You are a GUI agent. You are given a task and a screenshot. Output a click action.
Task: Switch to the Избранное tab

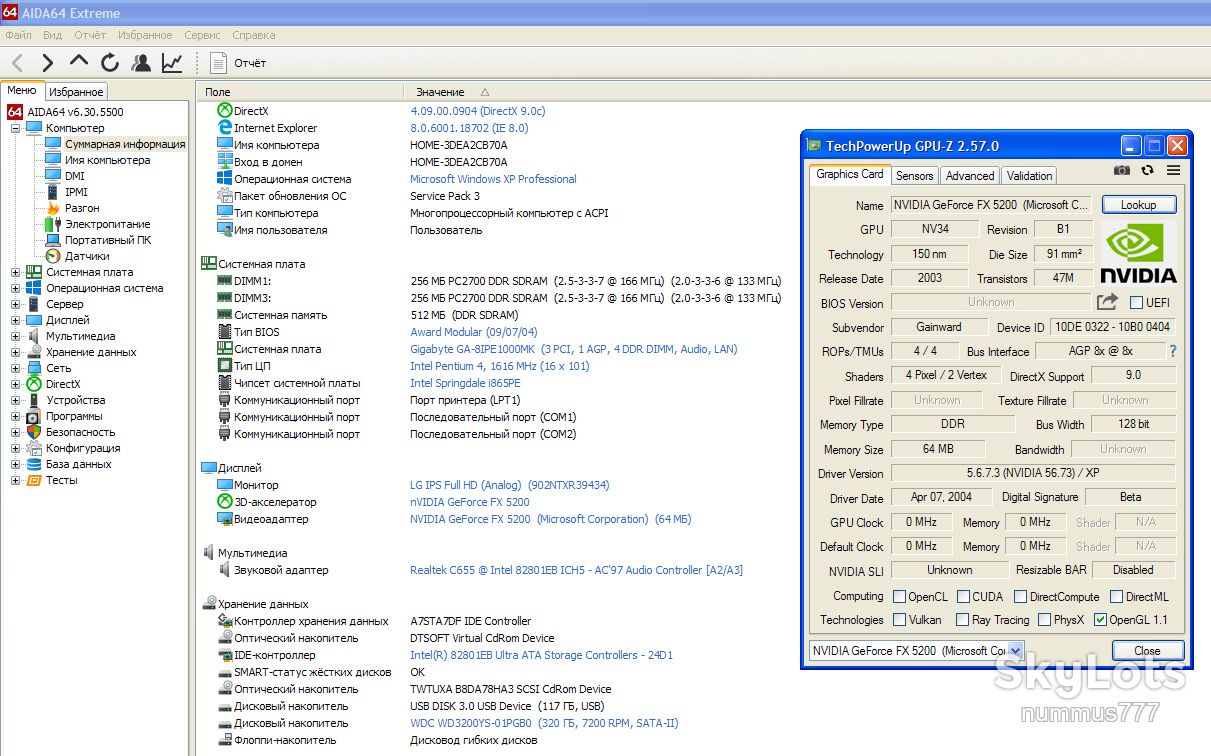coord(76,91)
